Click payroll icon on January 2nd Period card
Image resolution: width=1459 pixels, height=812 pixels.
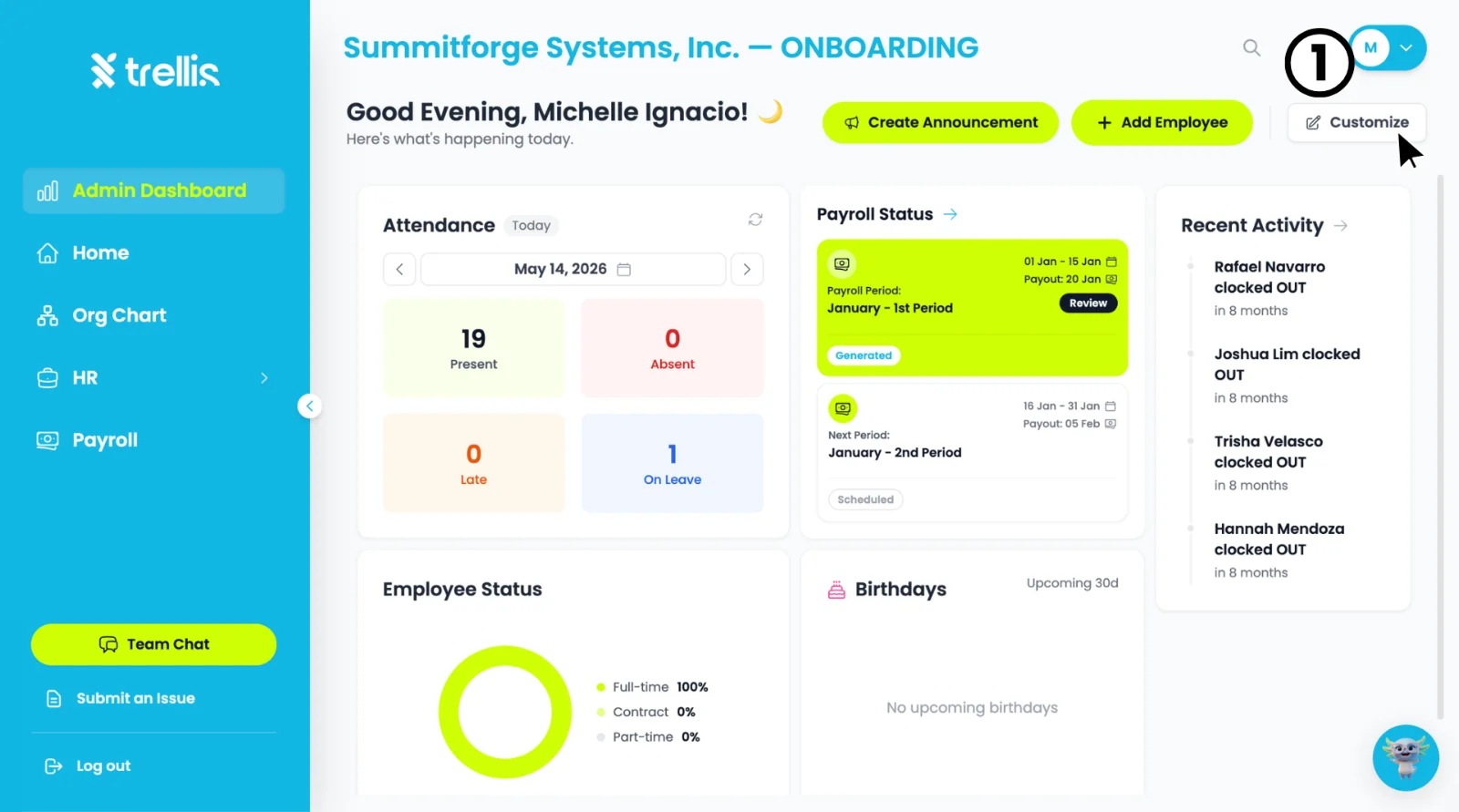point(843,408)
